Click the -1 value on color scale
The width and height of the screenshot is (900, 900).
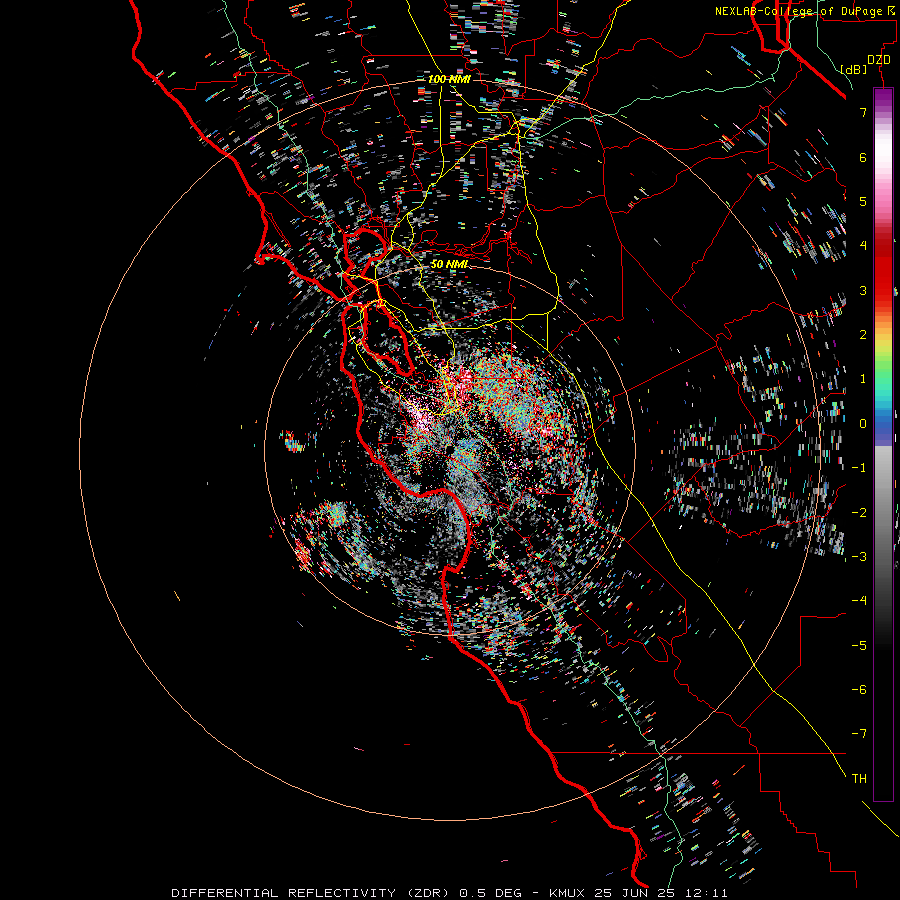pos(859,468)
